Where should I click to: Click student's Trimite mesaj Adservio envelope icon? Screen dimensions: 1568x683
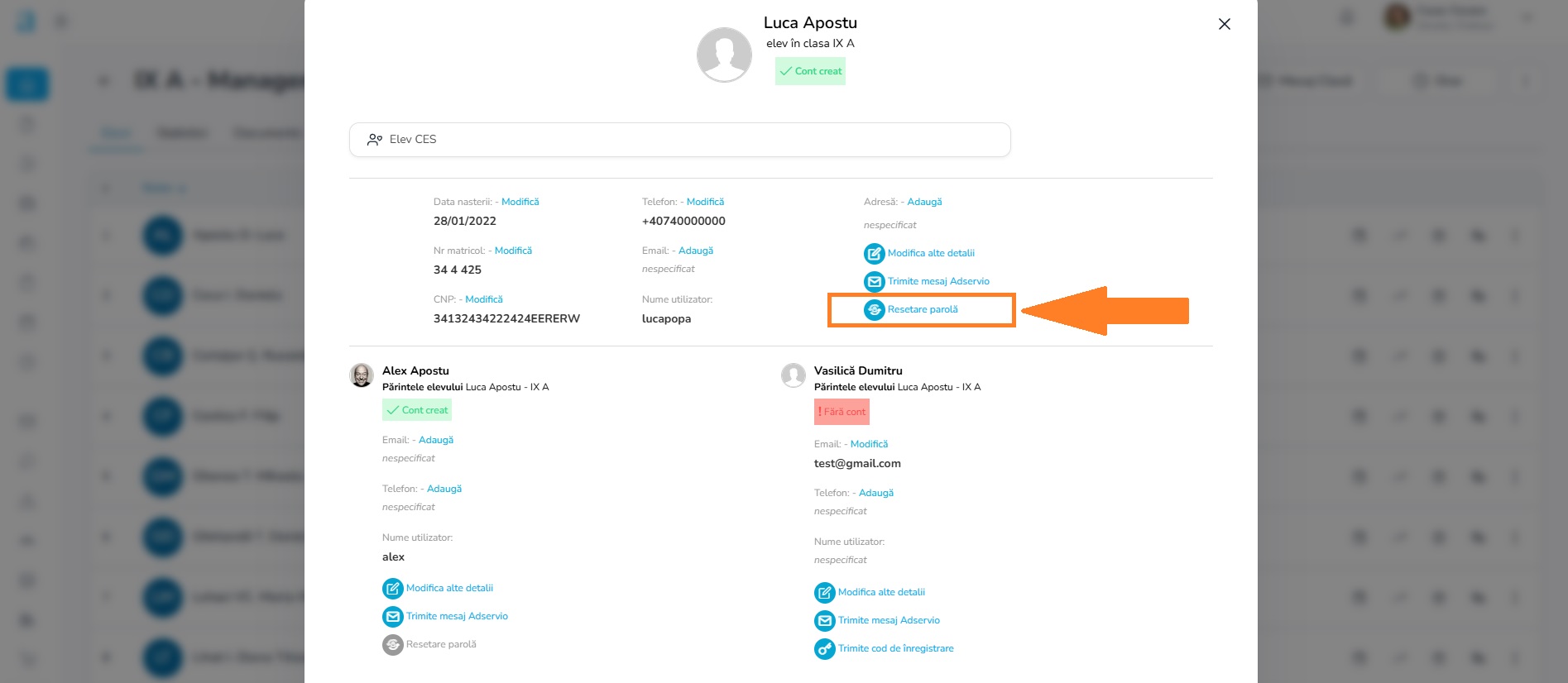point(874,282)
